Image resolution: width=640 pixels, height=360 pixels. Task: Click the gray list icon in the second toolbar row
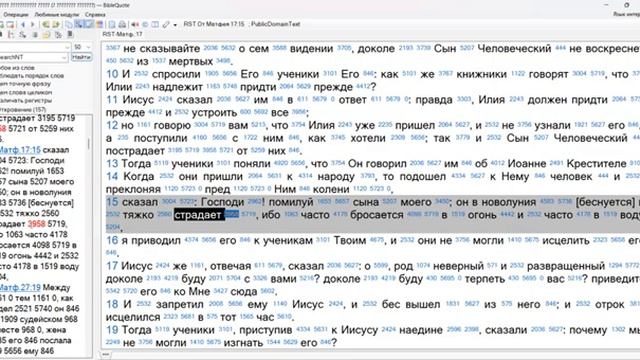tap(35, 35)
